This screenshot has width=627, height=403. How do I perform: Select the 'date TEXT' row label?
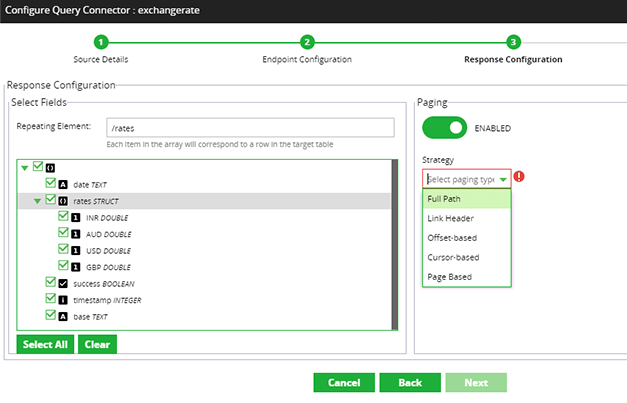tap(90, 185)
